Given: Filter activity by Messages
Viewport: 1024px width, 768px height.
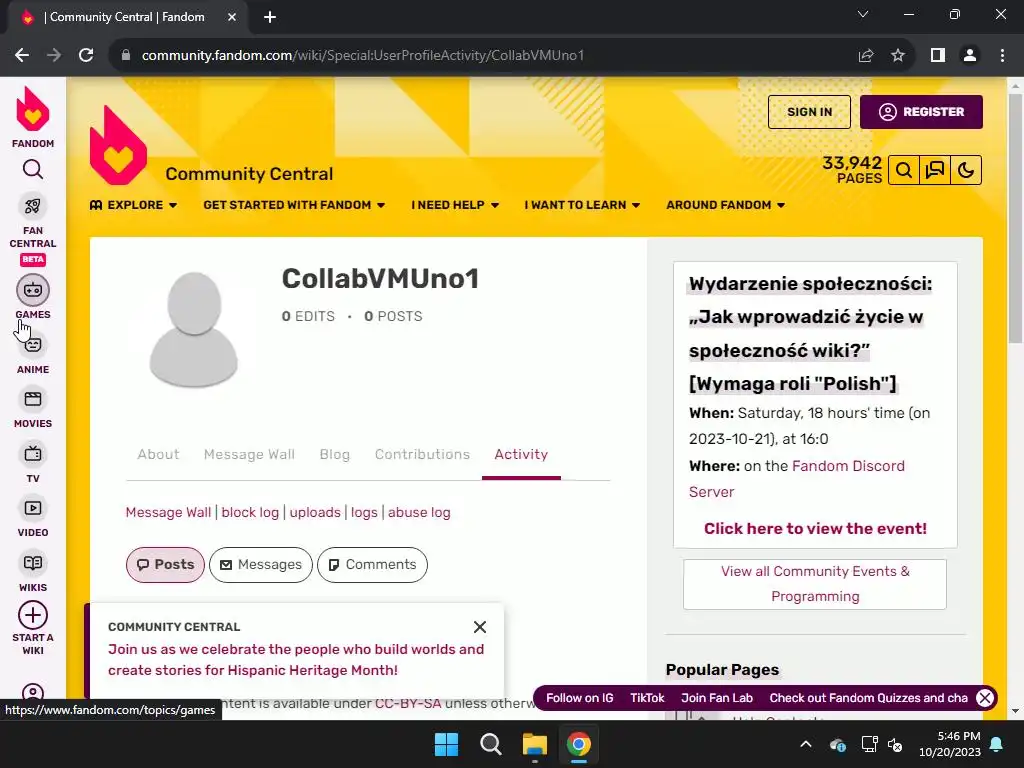Looking at the screenshot, I should pos(261,565).
